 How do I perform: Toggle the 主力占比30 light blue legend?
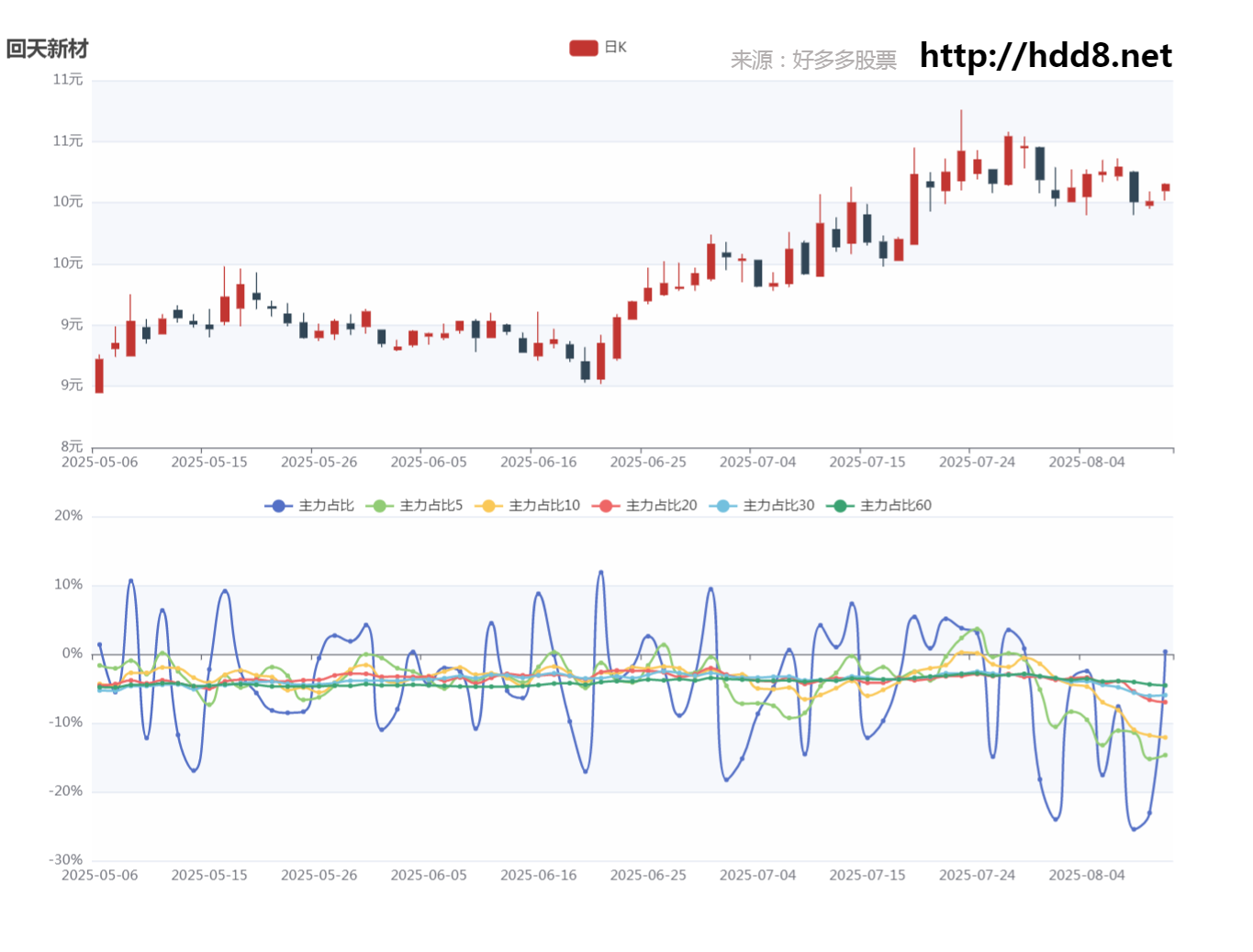762,506
